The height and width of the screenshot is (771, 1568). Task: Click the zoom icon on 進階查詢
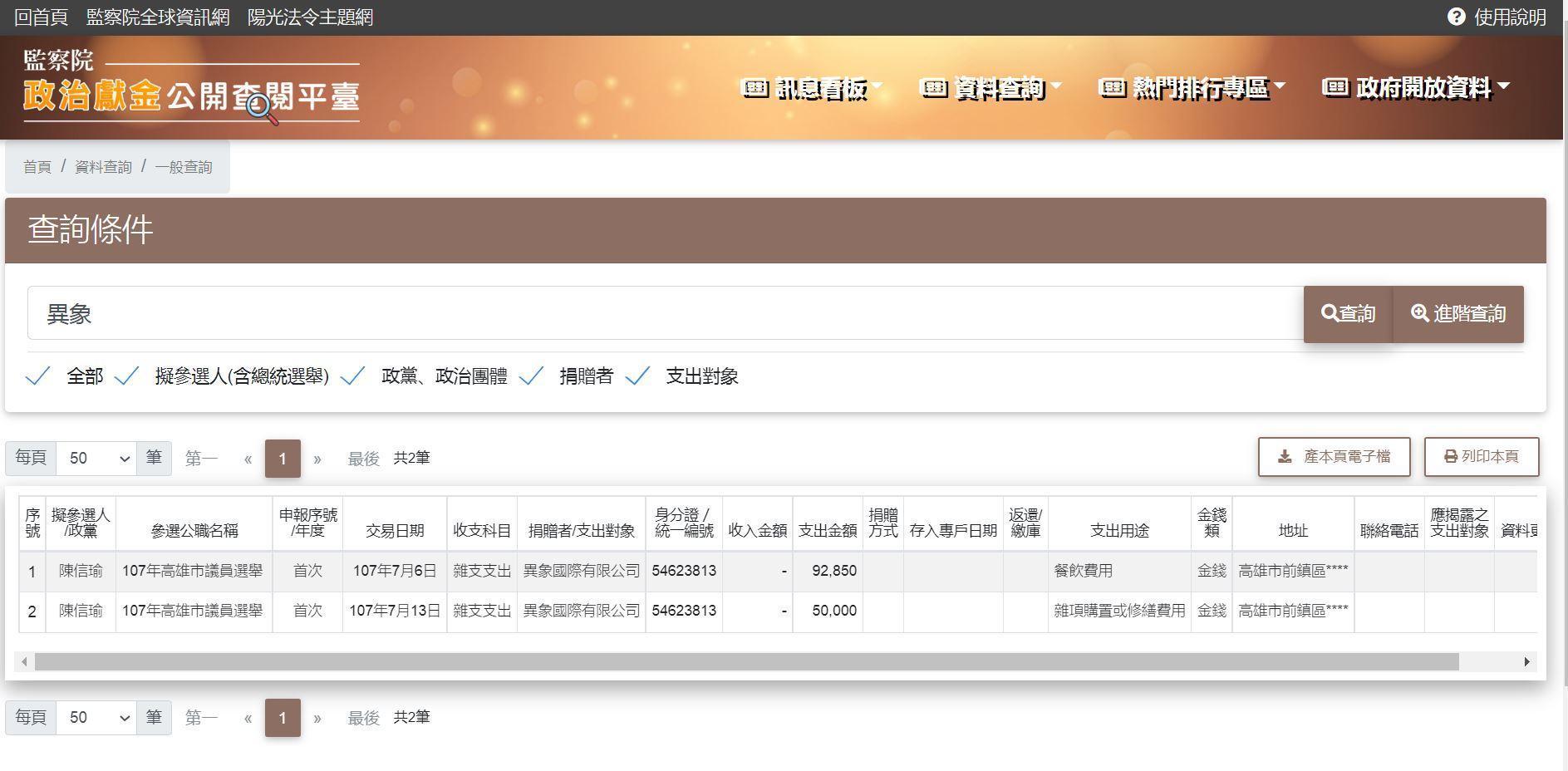coord(1420,313)
